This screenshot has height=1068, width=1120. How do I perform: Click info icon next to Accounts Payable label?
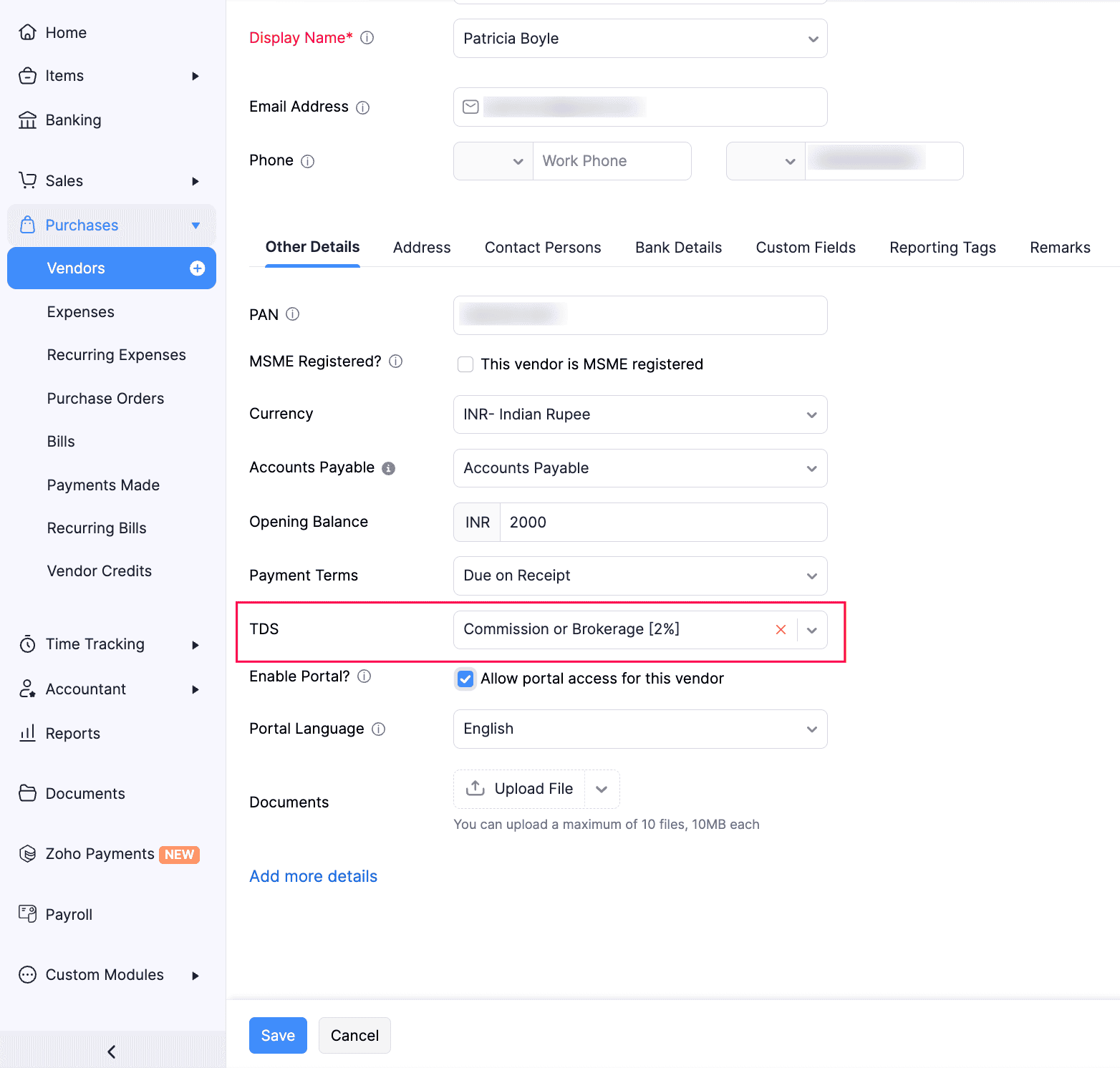388,468
